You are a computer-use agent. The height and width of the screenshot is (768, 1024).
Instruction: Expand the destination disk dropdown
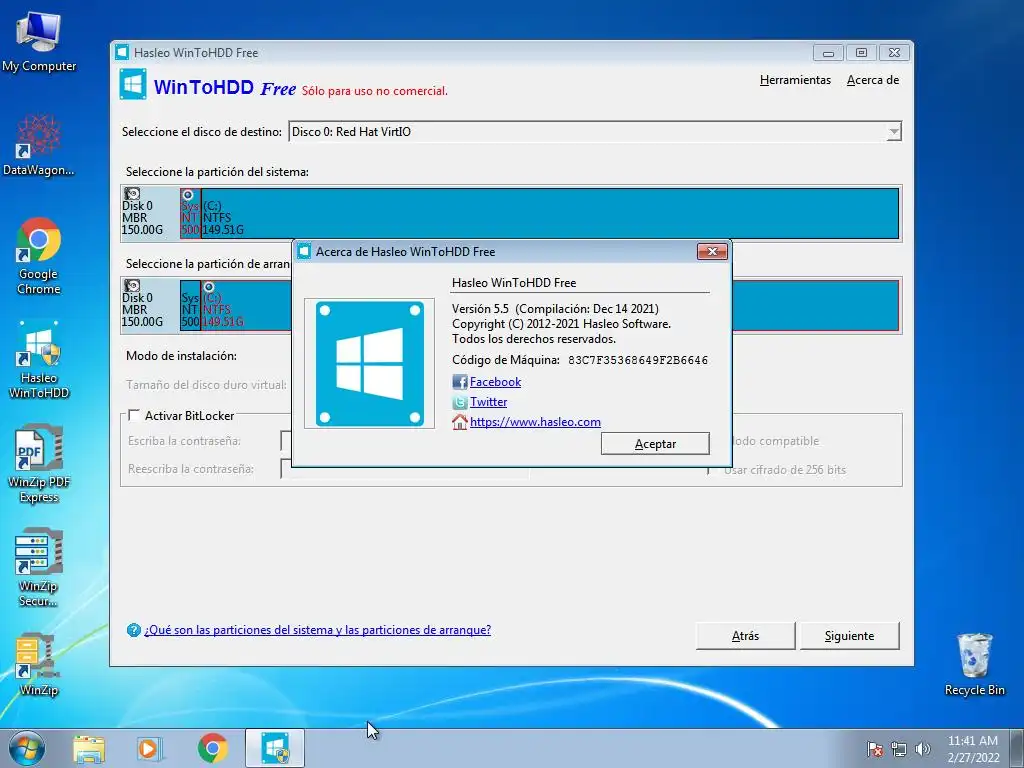894,132
